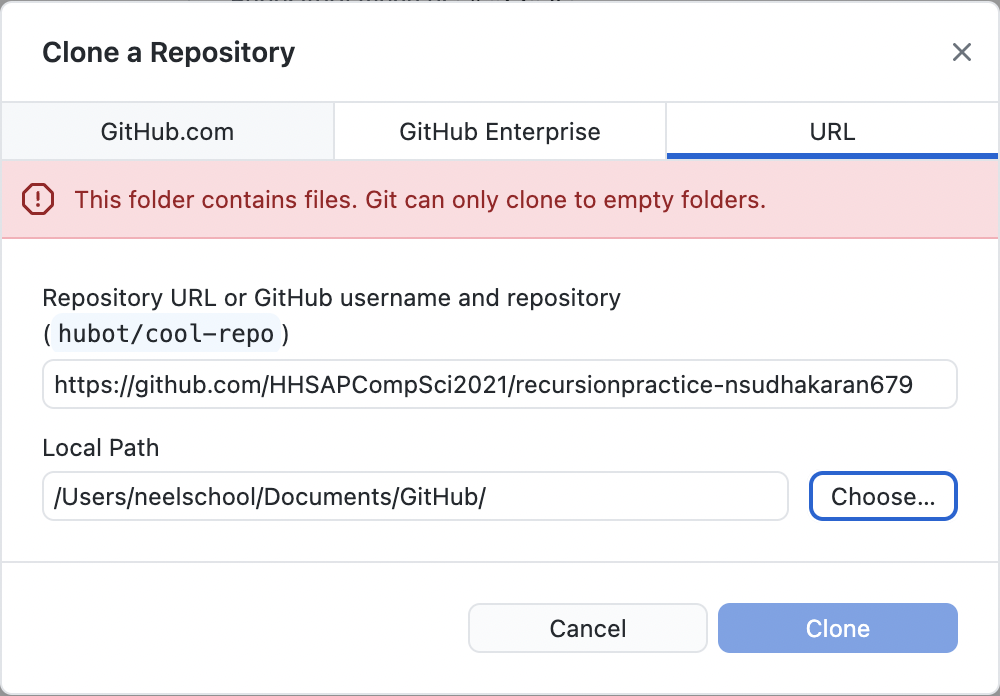1000x696 pixels.
Task: Open the GitHub Enterprise tab
Action: coord(499,131)
